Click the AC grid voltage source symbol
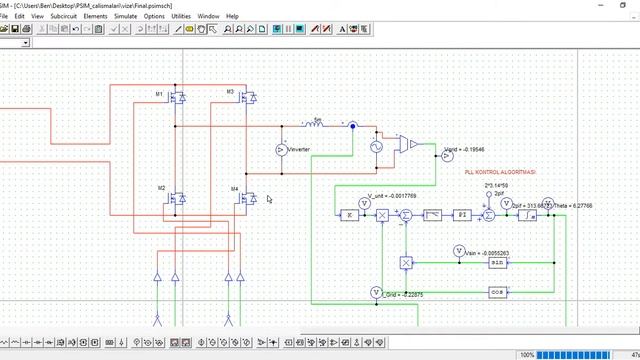This screenshot has height=360, width=640. (x=376, y=147)
